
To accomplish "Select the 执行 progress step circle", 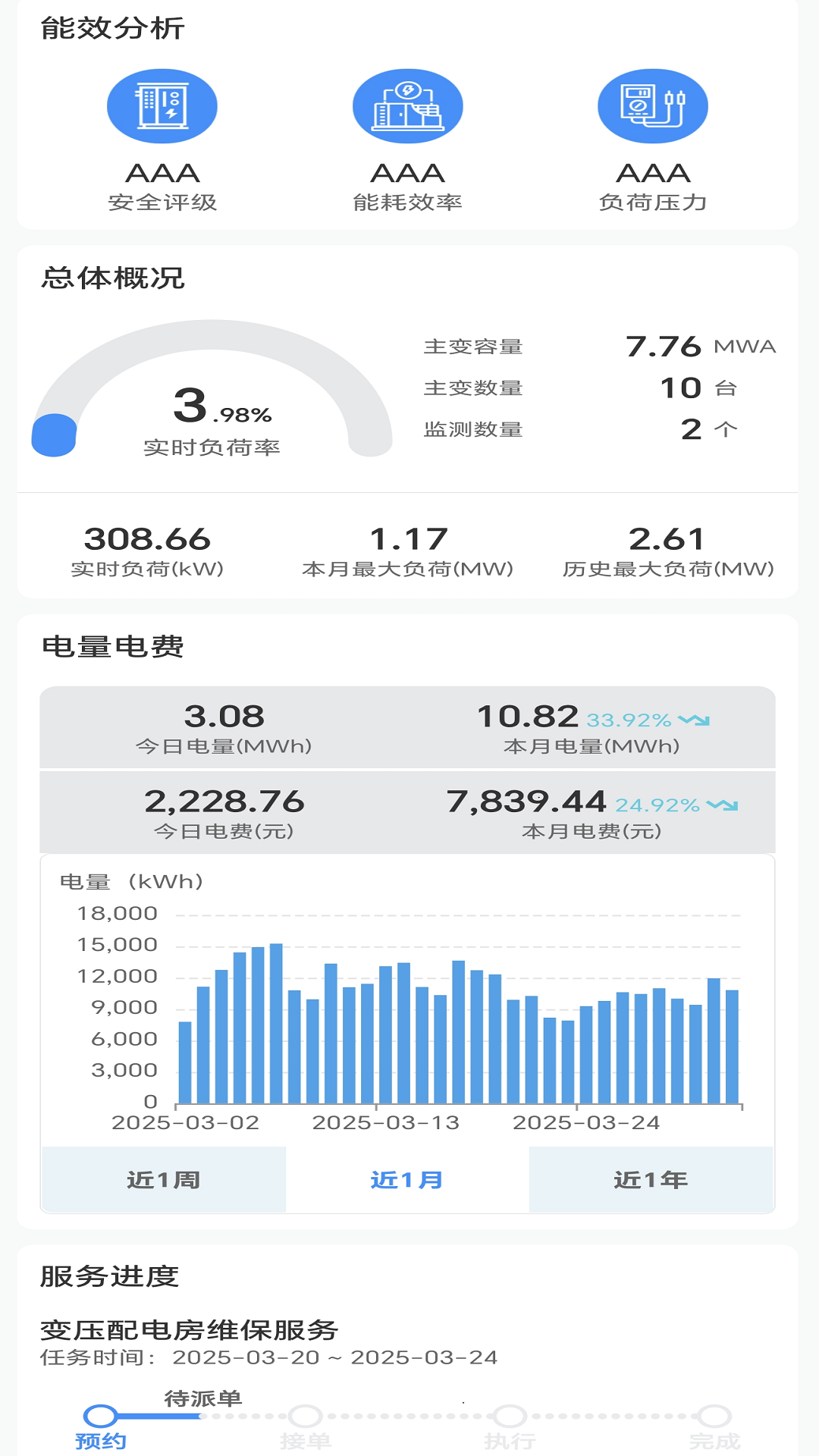I will (x=510, y=1416).
